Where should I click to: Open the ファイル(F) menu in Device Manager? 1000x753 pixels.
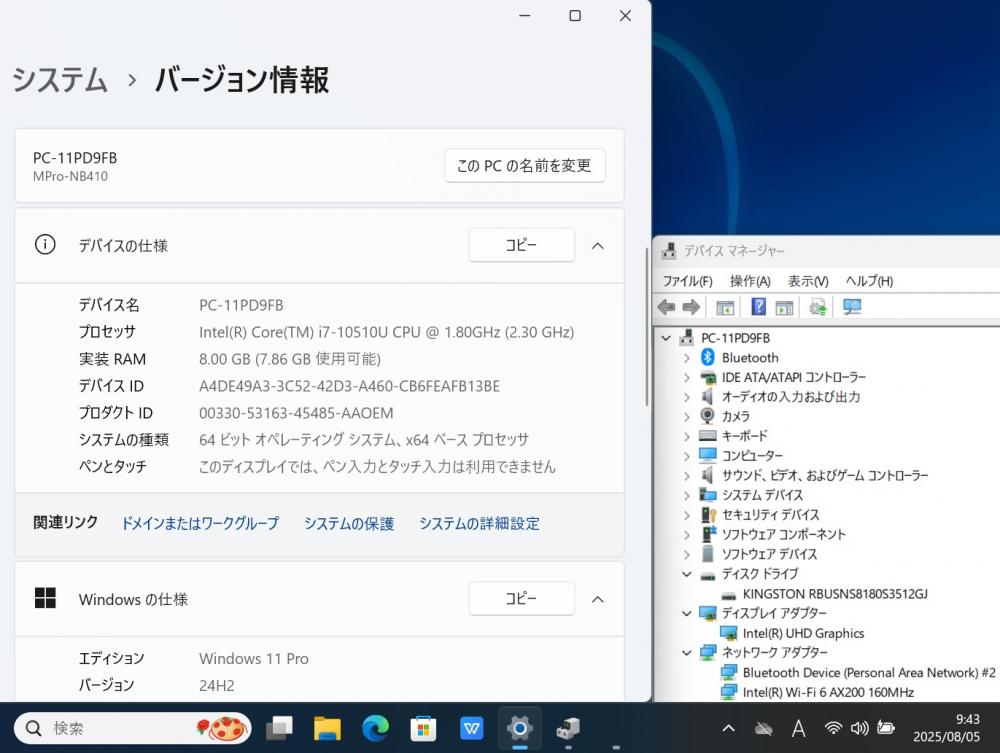point(688,281)
